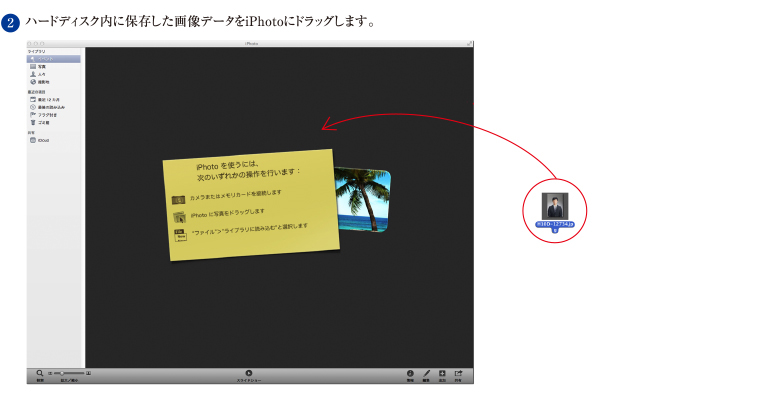Open Places (撮影地) globe item in sidebar
Image resolution: width=775 pixels, height=403 pixels.
click(x=53, y=82)
